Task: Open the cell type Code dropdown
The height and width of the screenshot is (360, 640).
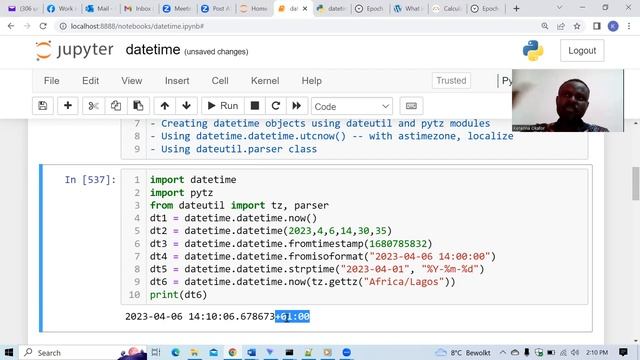Action: pyautogui.click(x=352, y=107)
